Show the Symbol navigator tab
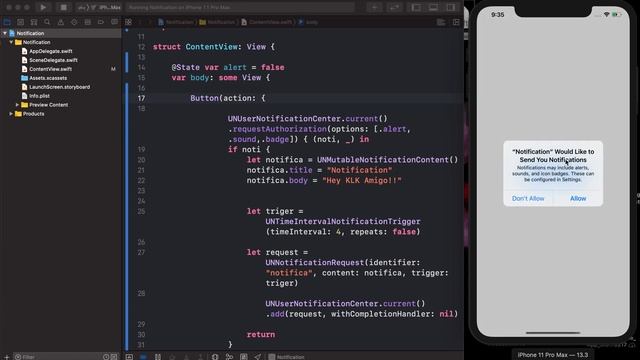 (x=34, y=22)
